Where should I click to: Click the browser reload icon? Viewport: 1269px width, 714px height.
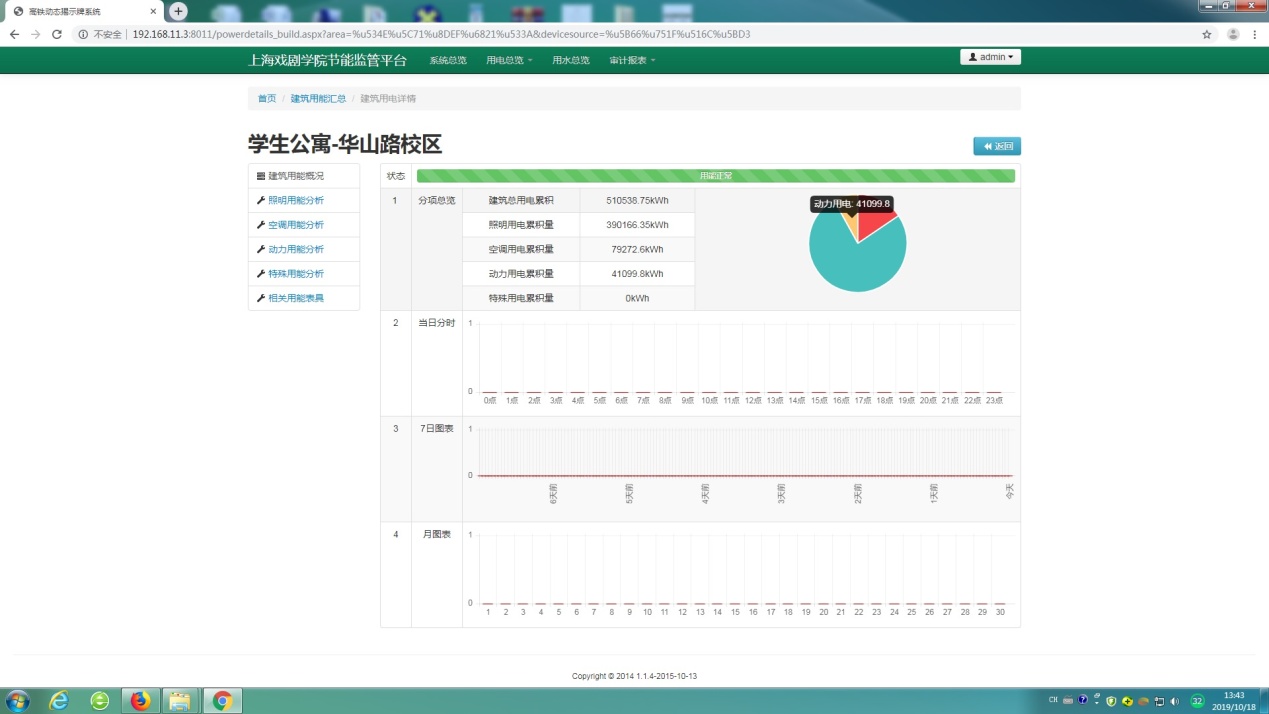pyautogui.click(x=57, y=34)
